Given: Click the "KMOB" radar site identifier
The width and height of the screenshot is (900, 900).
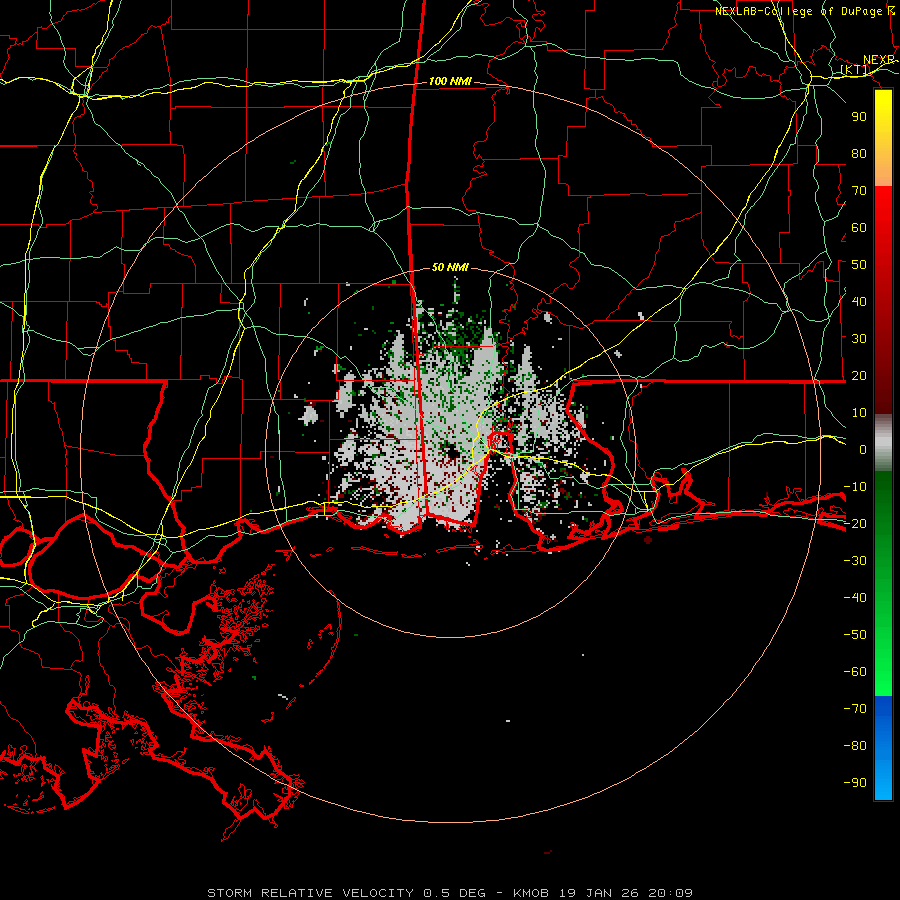Looking at the screenshot, I should pyautogui.click(x=532, y=893).
